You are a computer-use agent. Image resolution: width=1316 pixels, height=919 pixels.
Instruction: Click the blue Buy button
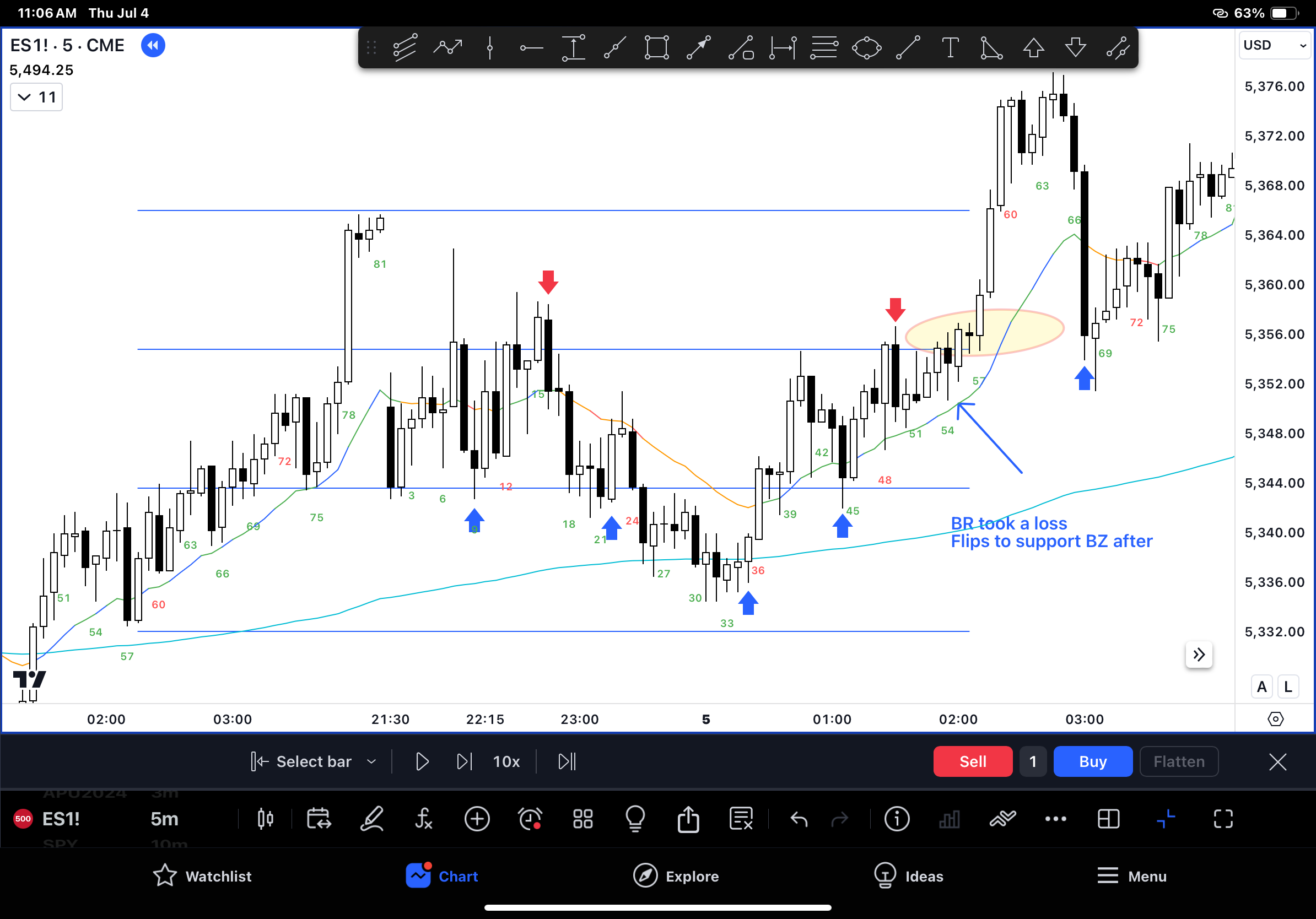click(x=1092, y=761)
